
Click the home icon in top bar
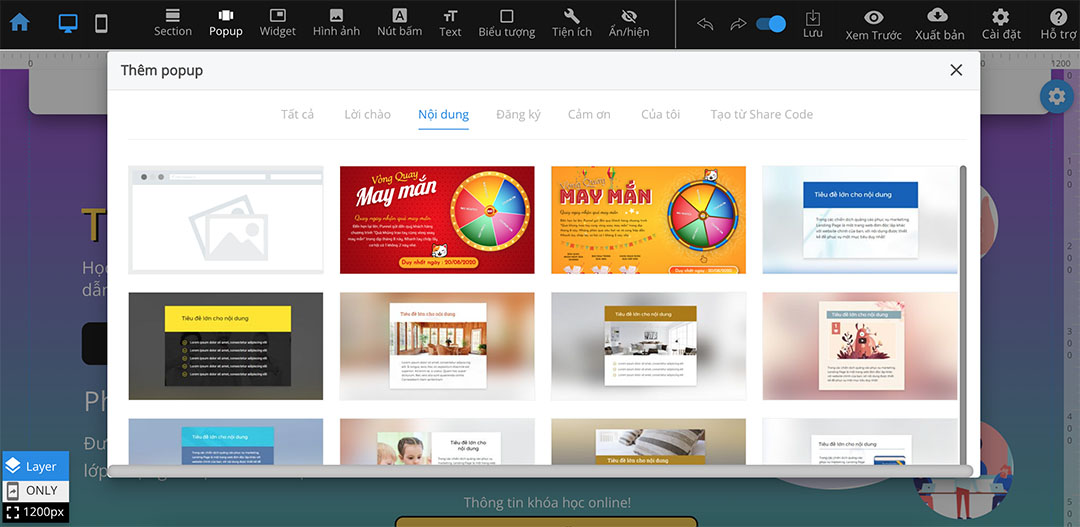tap(19, 23)
